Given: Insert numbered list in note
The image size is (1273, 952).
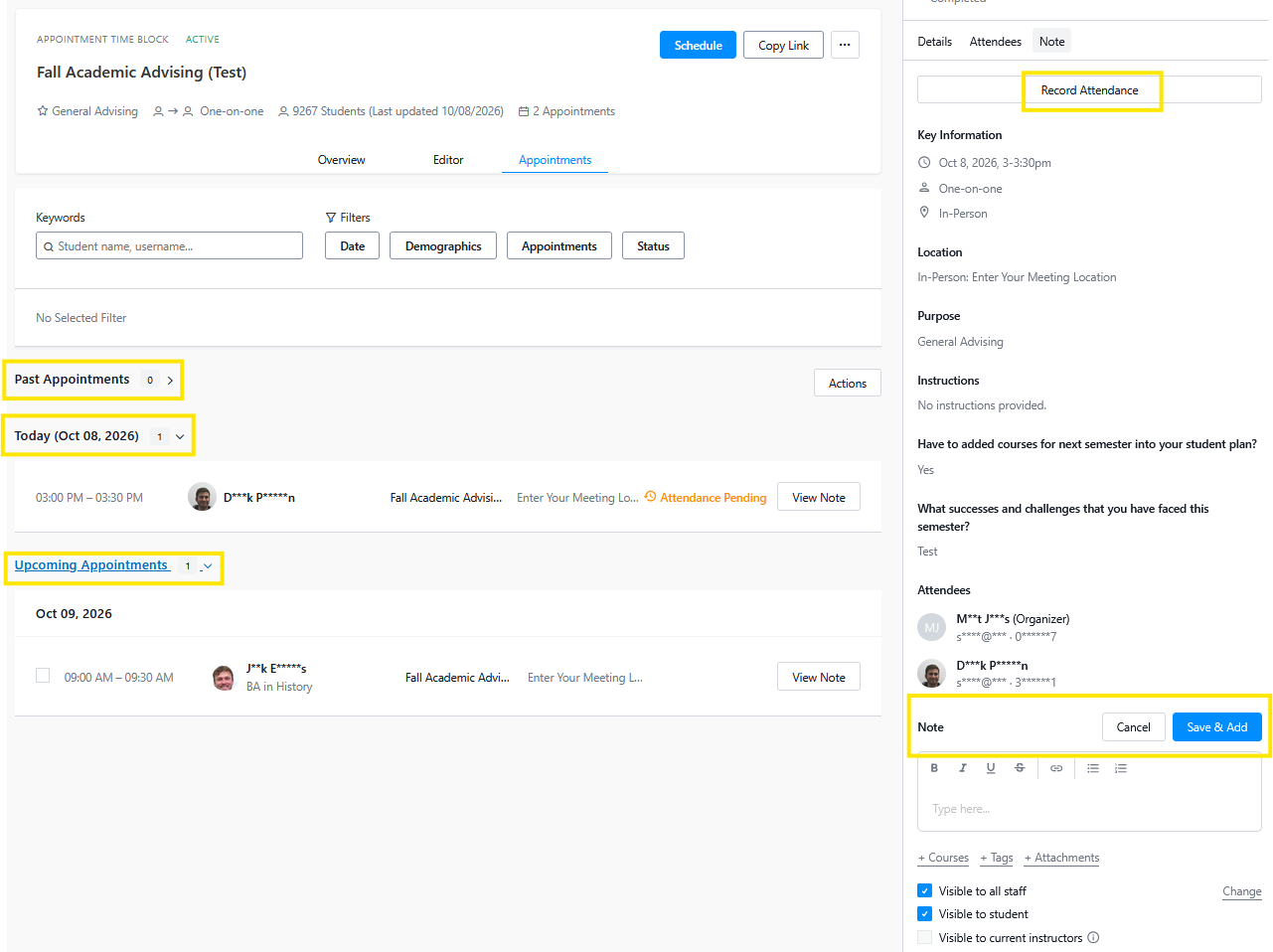Looking at the screenshot, I should click(1121, 768).
